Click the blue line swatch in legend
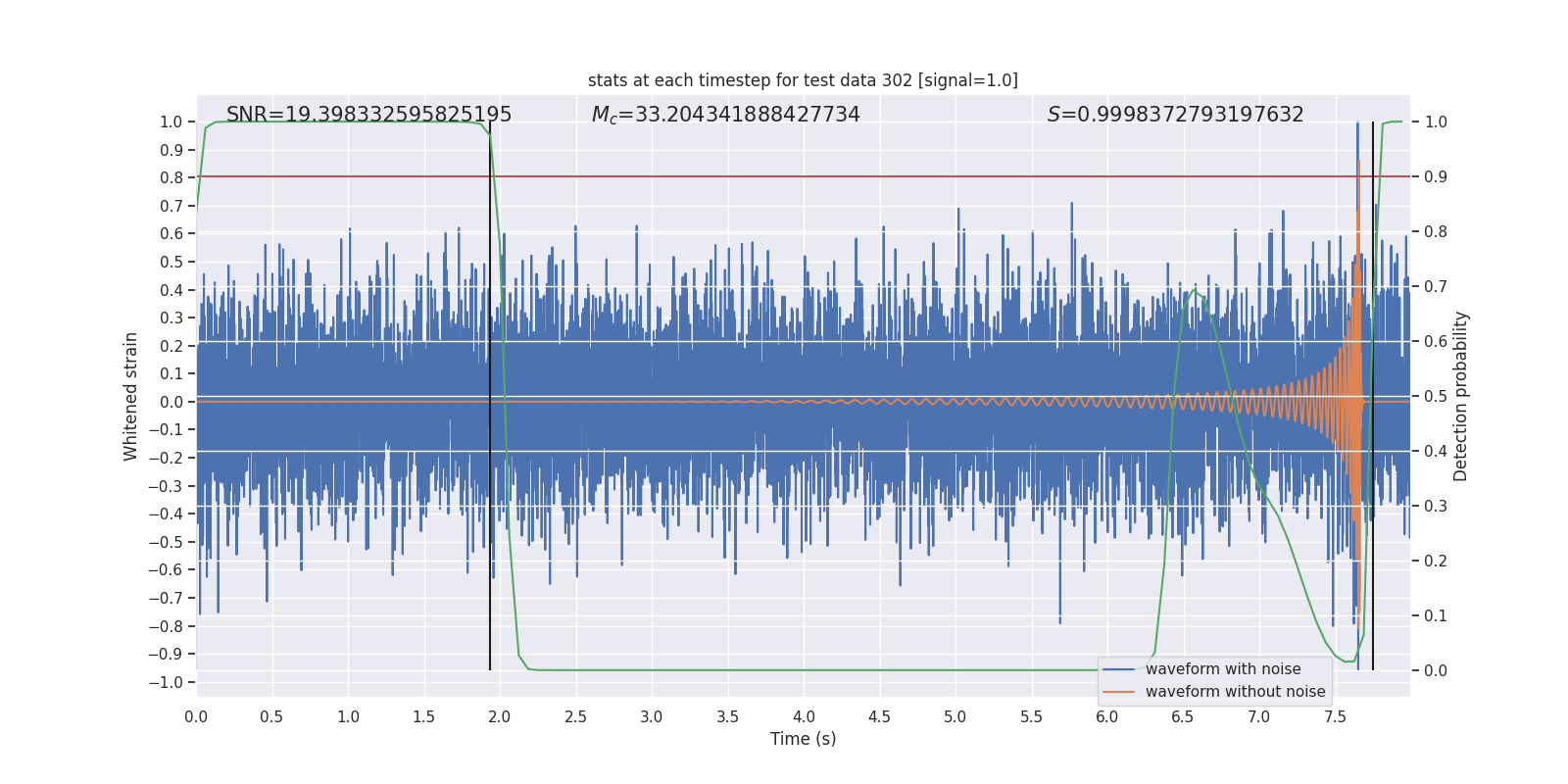 [x=1118, y=669]
